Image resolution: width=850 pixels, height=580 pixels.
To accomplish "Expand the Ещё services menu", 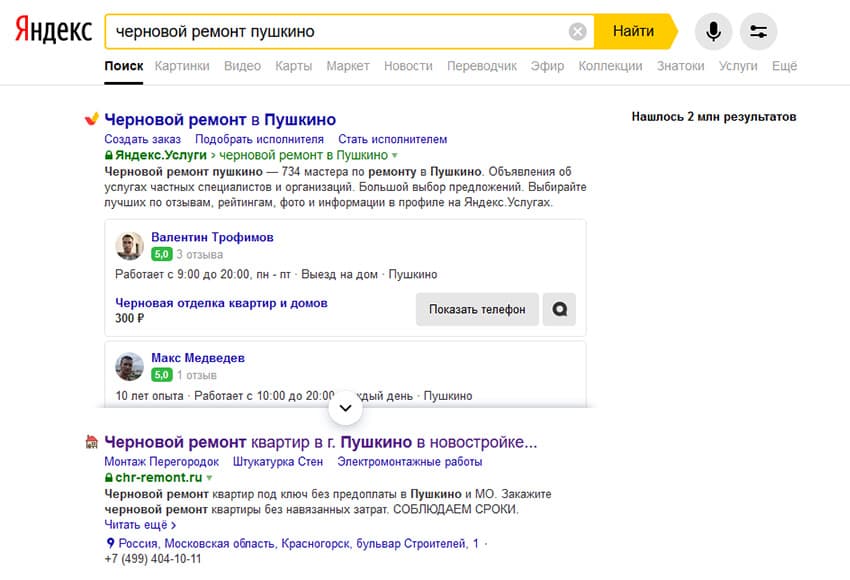I will pos(784,66).
